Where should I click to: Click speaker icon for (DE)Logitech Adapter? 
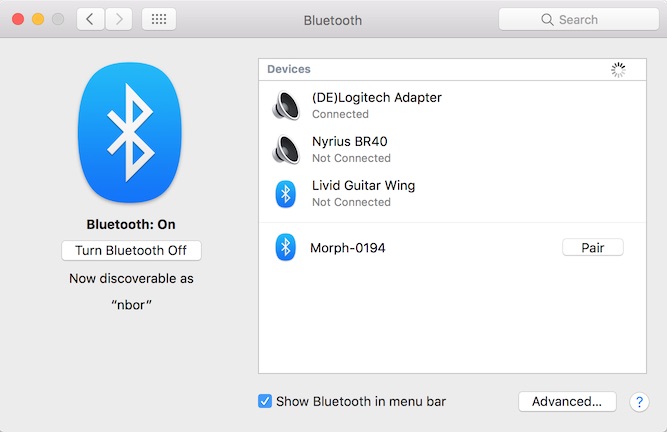[x=286, y=105]
